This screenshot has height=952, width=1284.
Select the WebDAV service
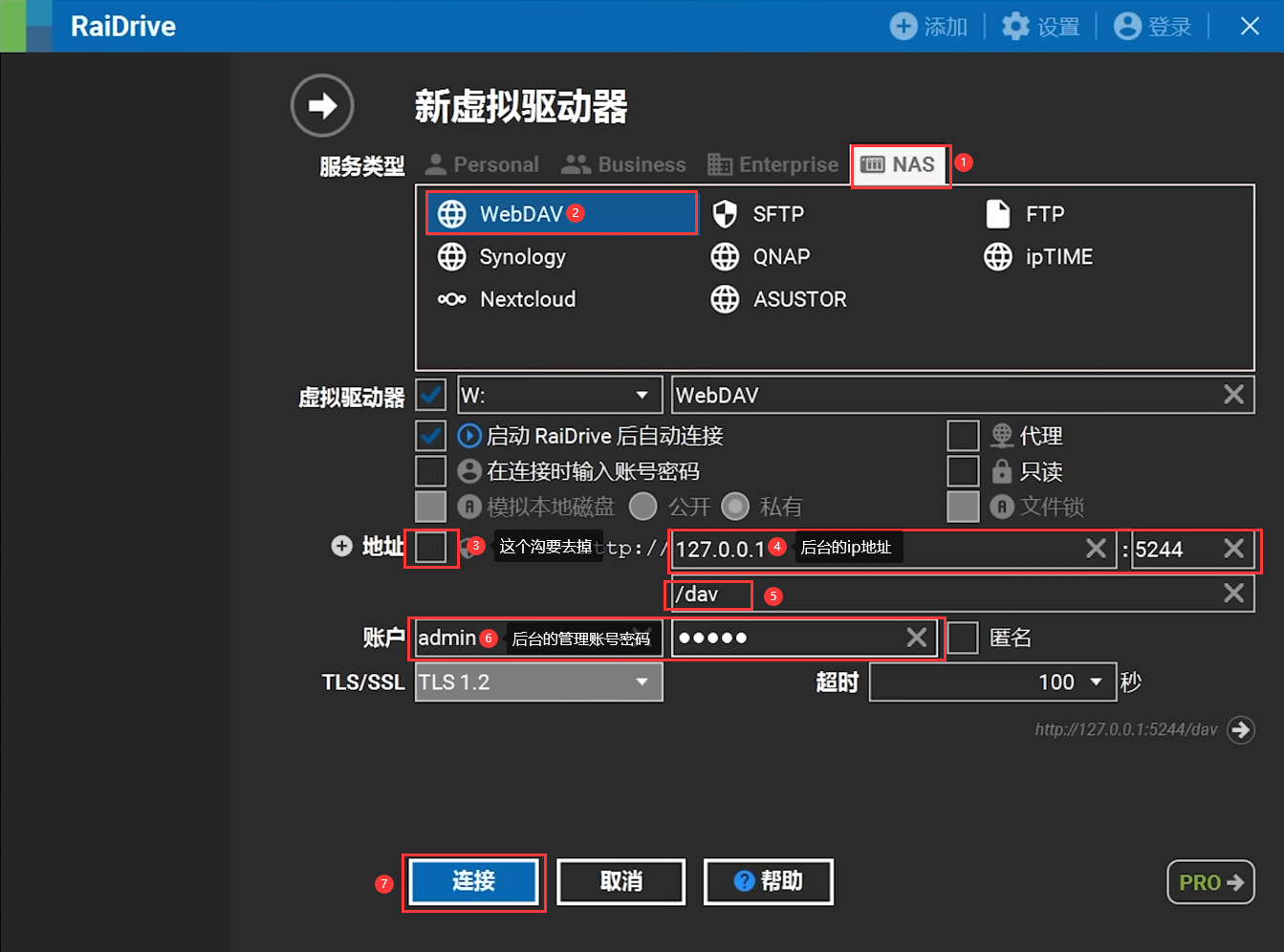point(561,213)
